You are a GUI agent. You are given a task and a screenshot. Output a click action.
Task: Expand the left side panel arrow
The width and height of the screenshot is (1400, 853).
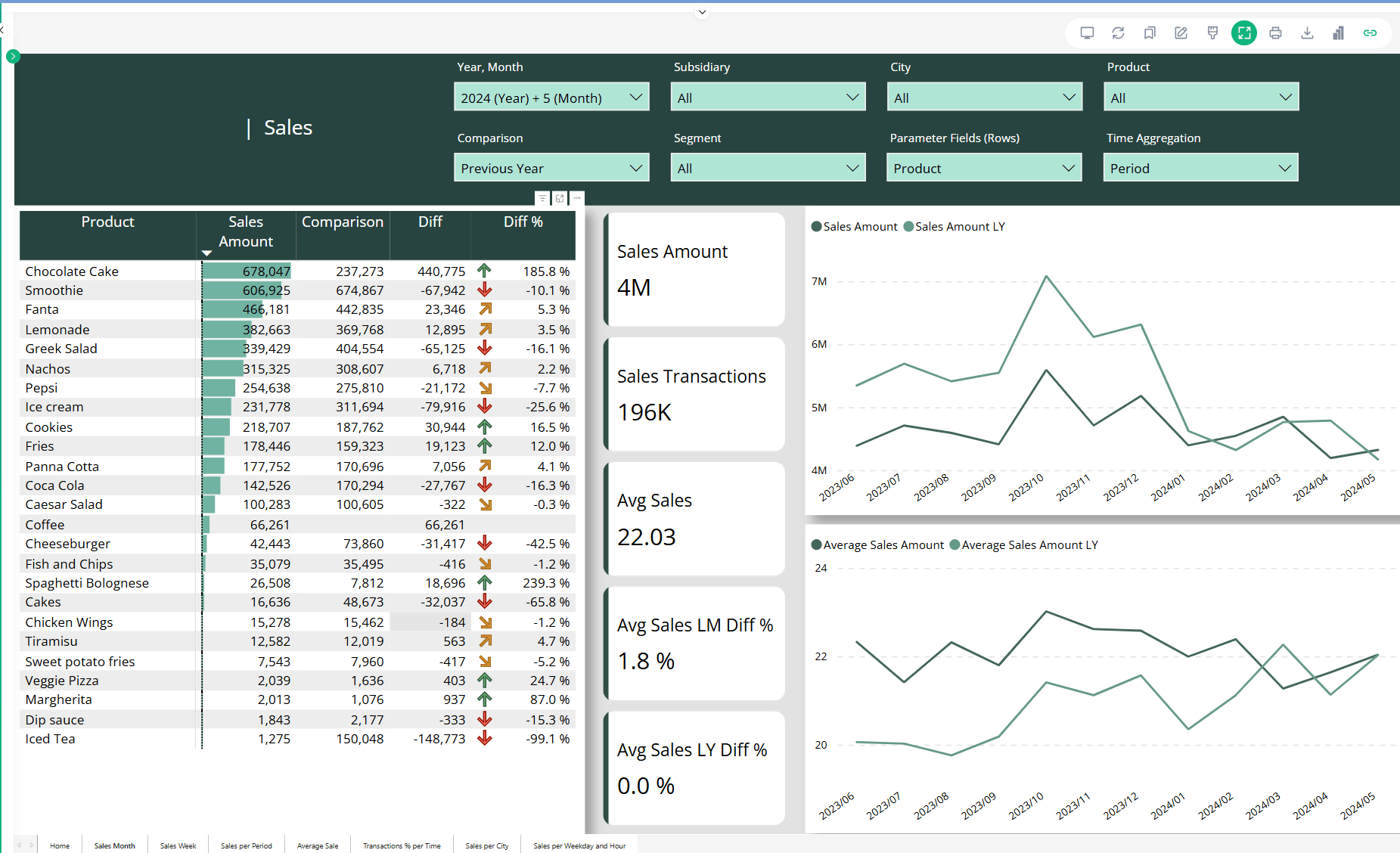pos(13,56)
